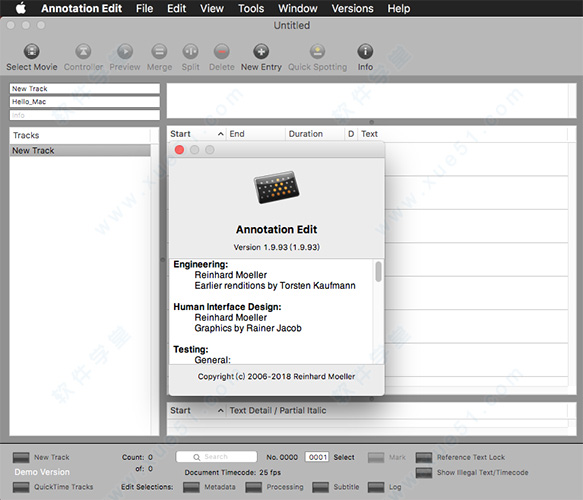Click the New Track bottom button
This screenshot has width=583, height=500.
point(21,457)
